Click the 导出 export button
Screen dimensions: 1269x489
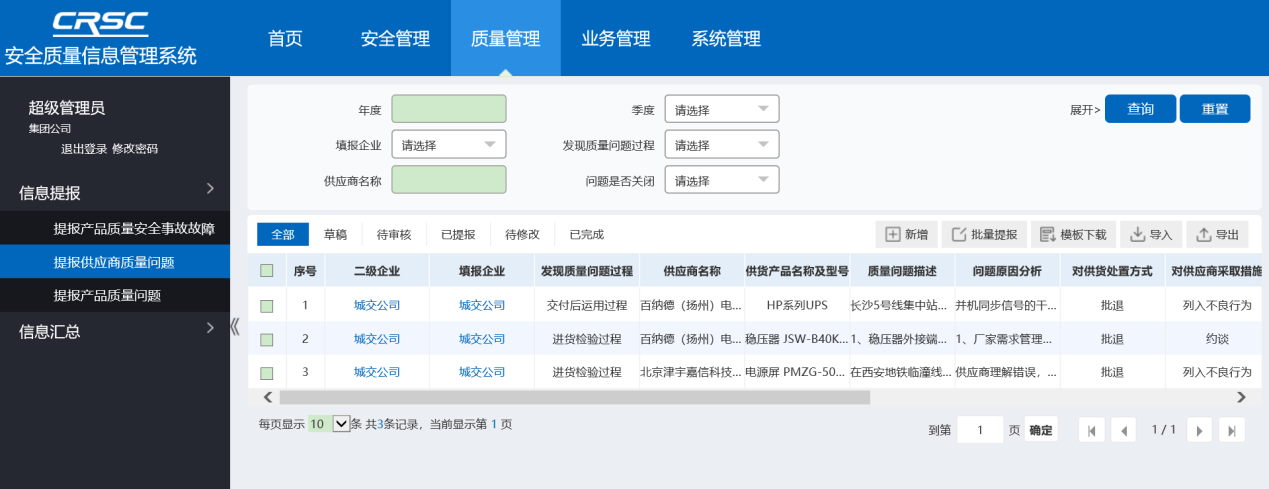click(1217, 235)
